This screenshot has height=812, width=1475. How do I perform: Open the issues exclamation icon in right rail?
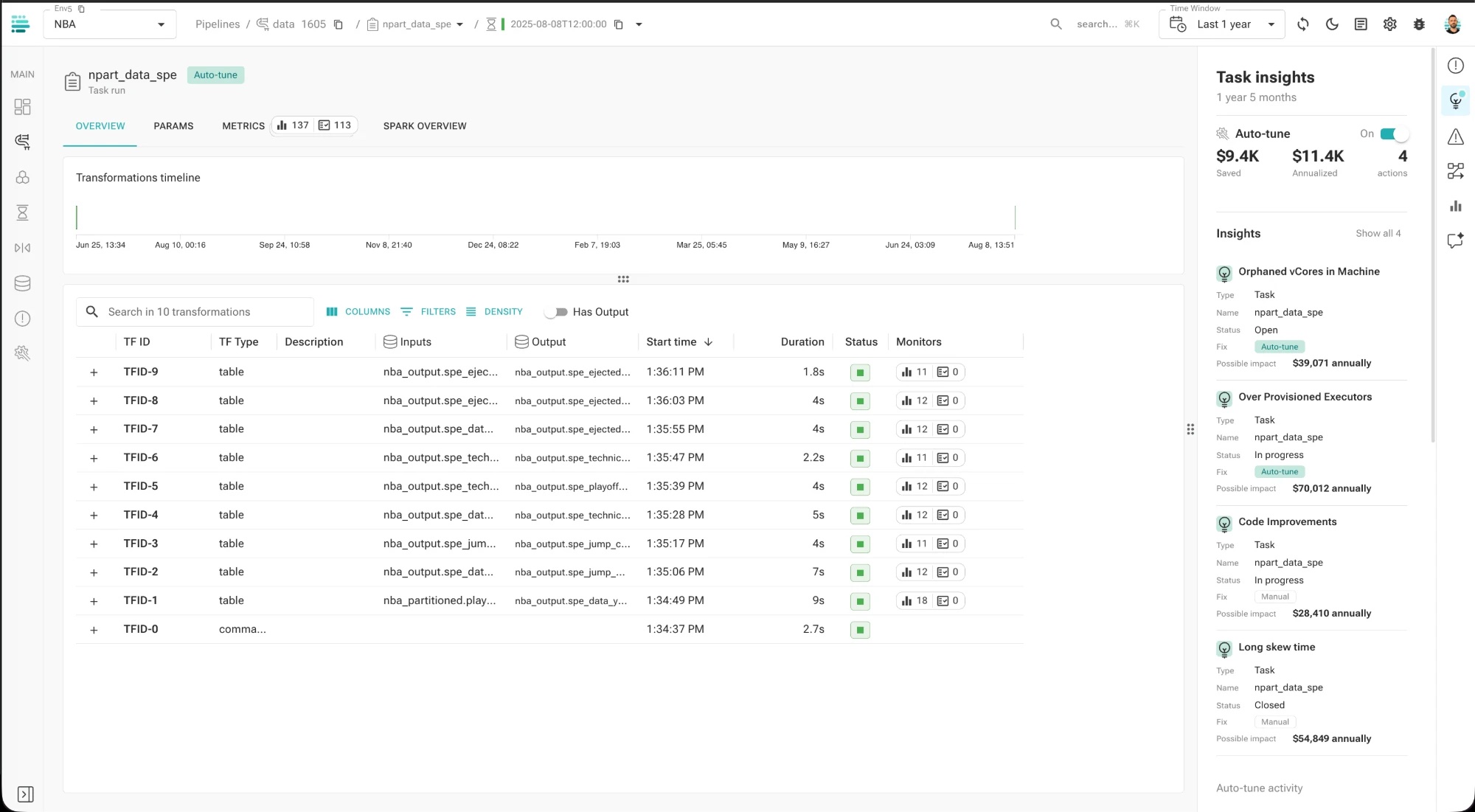click(x=1455, y=66)
